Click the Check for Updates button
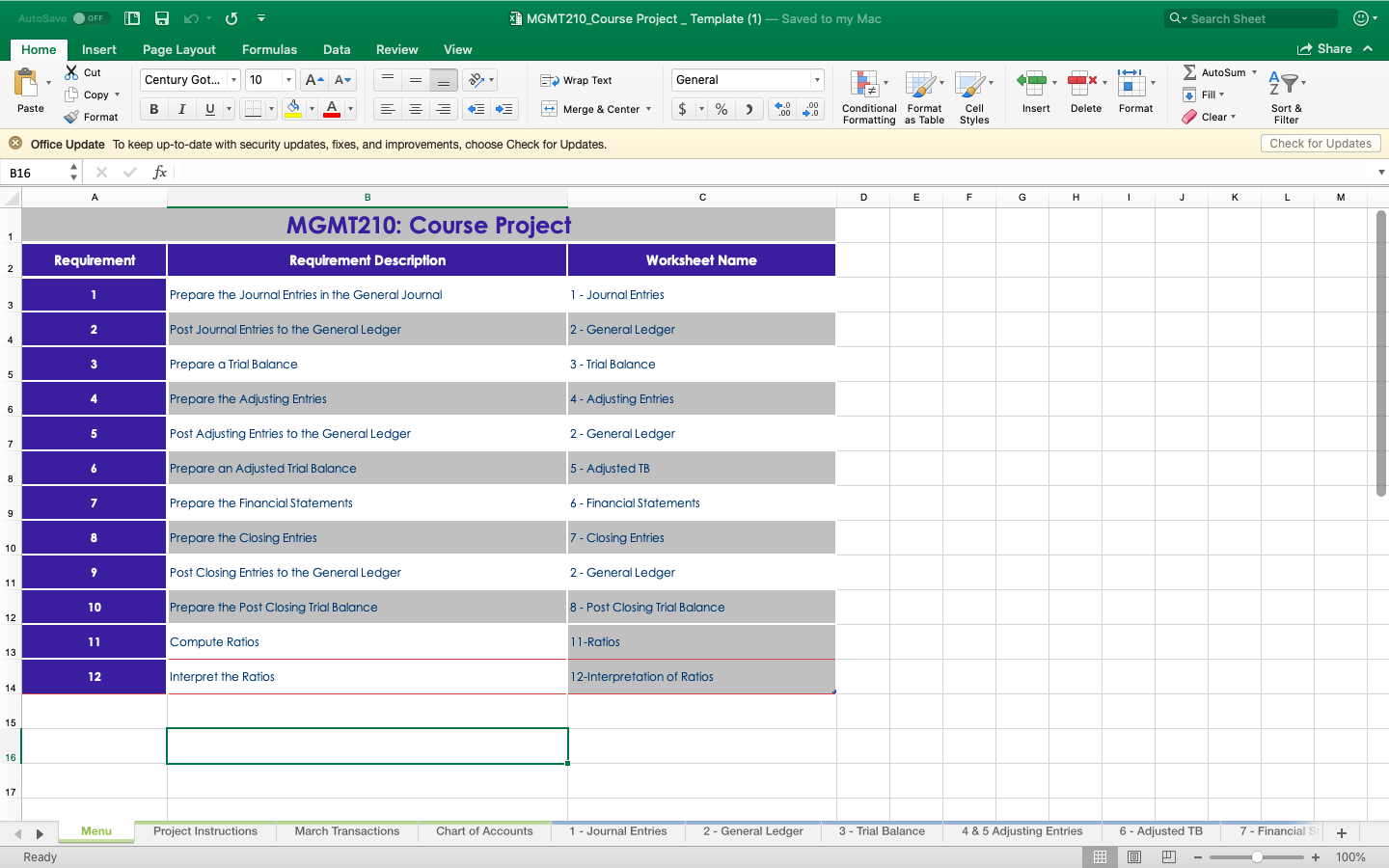The width and height of the screenshot is (1389, 868). tap(1321, 144)
